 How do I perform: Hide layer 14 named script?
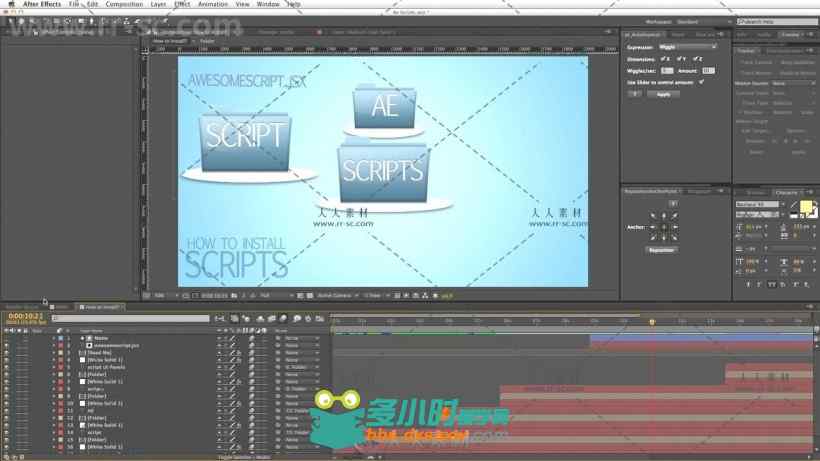[x=6, y=433]
